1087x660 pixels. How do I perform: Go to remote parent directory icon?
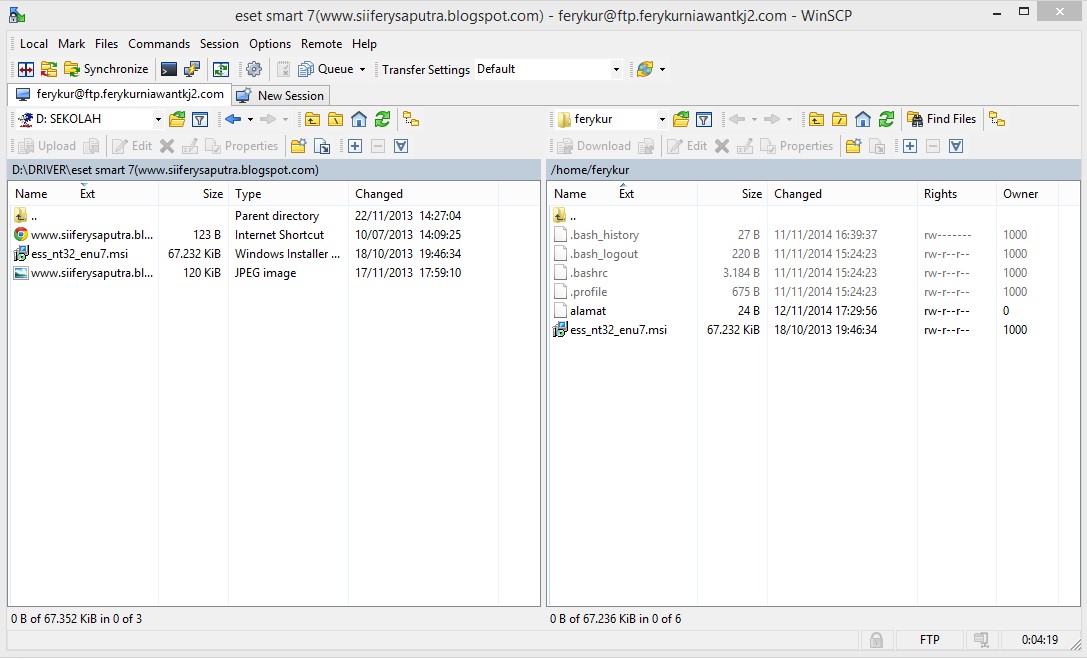click(x=816, y=119)
